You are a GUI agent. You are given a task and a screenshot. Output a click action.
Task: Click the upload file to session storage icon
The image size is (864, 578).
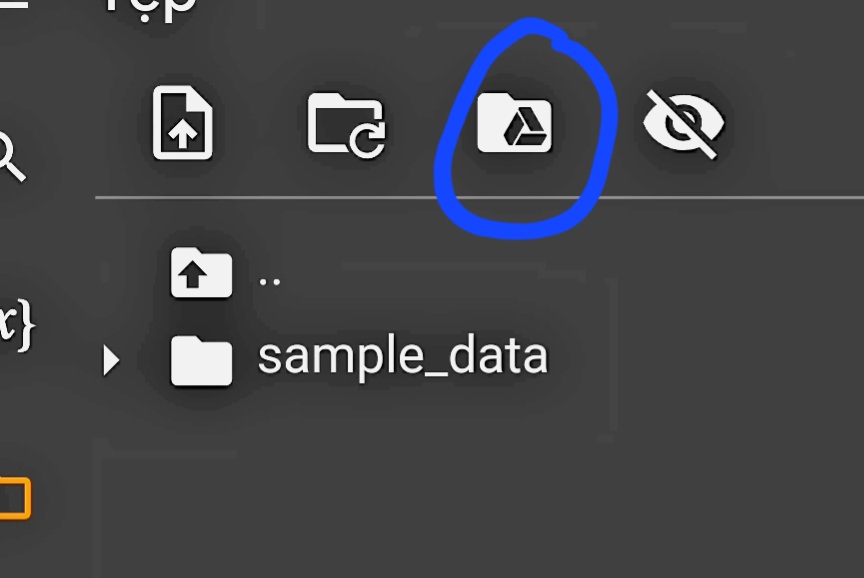182,122
